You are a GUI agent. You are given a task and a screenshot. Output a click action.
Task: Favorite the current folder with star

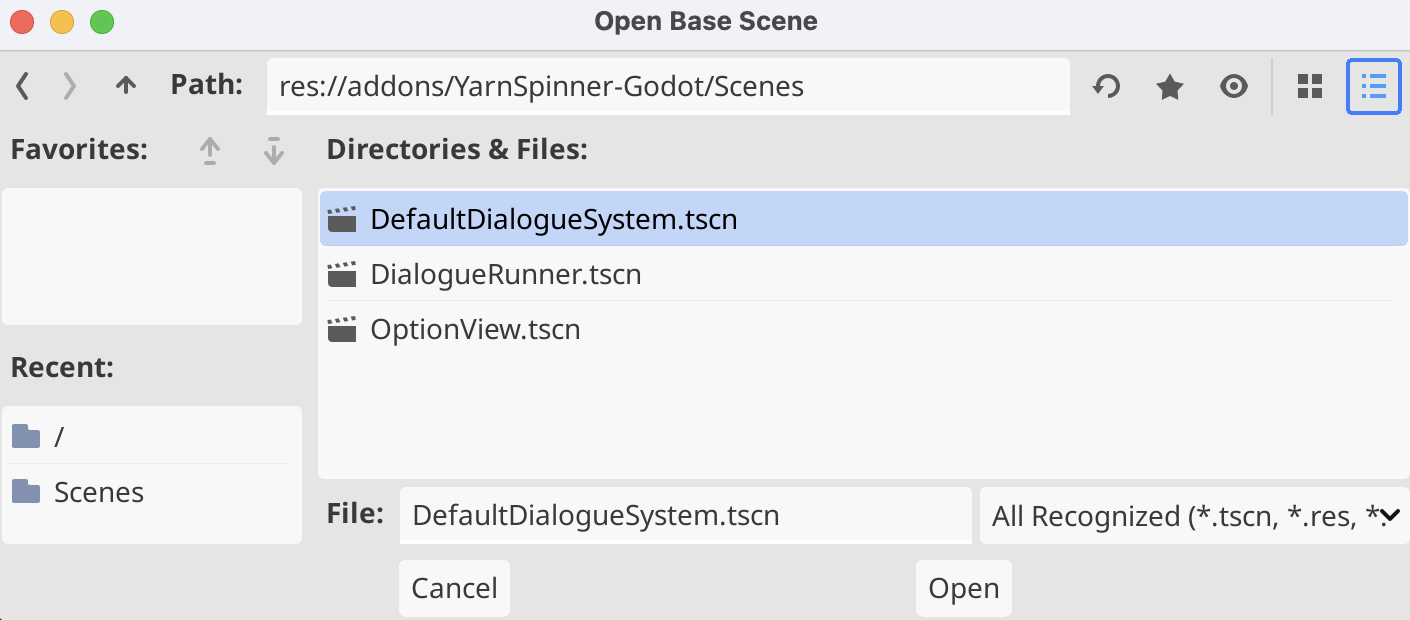click(x=1169, y=87)
